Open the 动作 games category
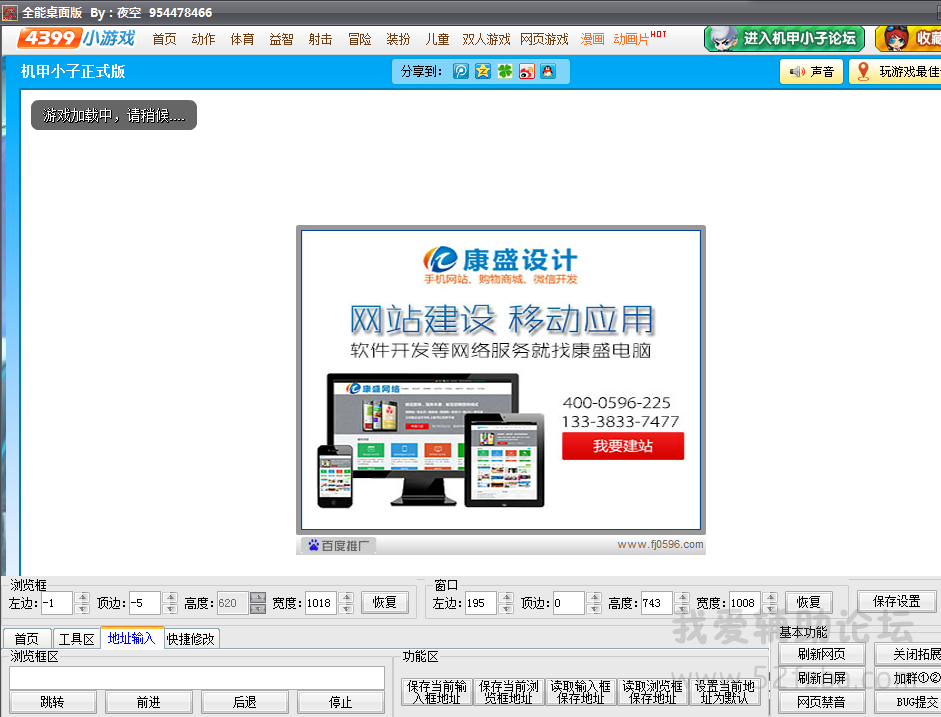The width and height of the screenshot is (941, 717). point(203,40)
